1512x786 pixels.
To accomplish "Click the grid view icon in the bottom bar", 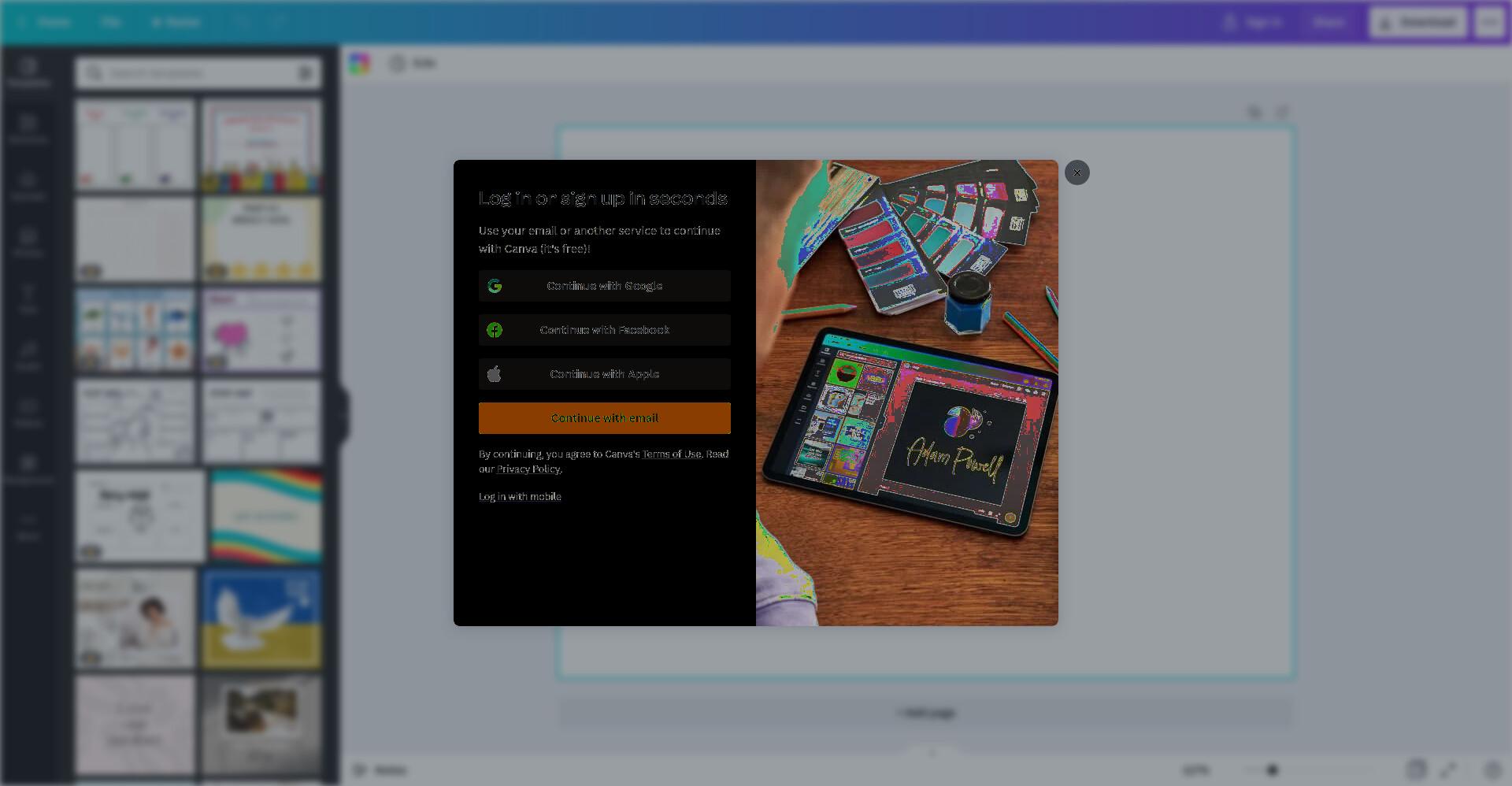I will [1416, 770].
